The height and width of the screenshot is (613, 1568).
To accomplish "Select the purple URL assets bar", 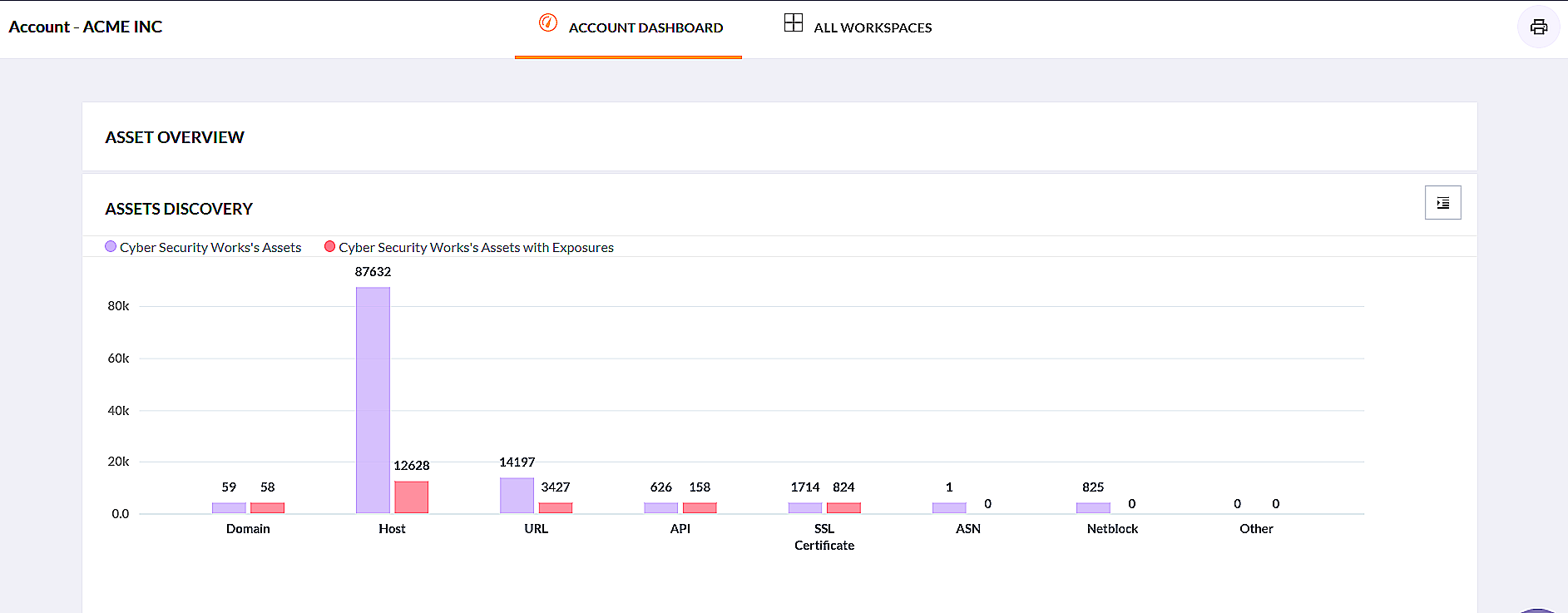I will tap(517, 496).
